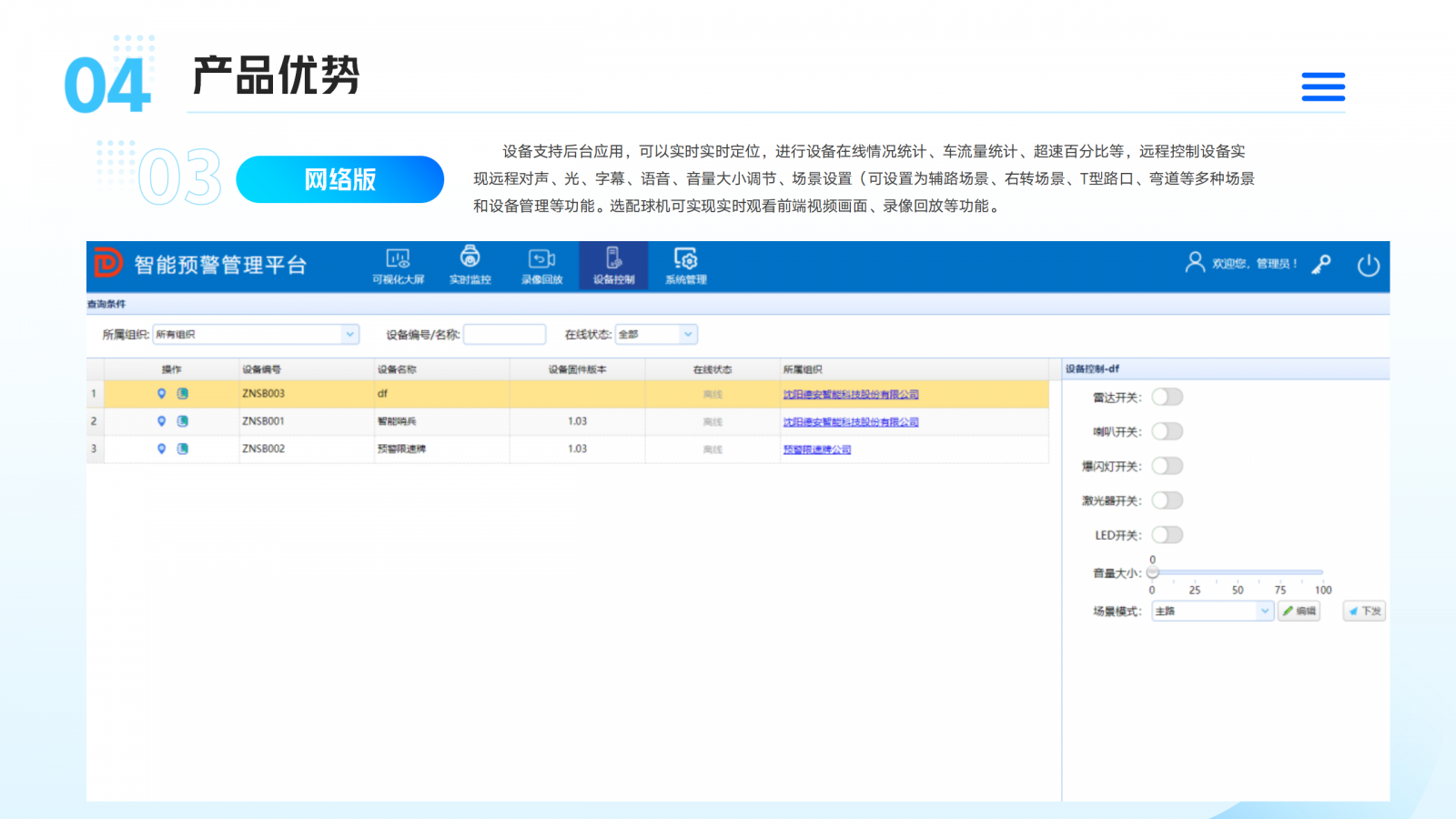Click the platform logo icon
The width and height of the screenshot is (1456, 819).
108,263
